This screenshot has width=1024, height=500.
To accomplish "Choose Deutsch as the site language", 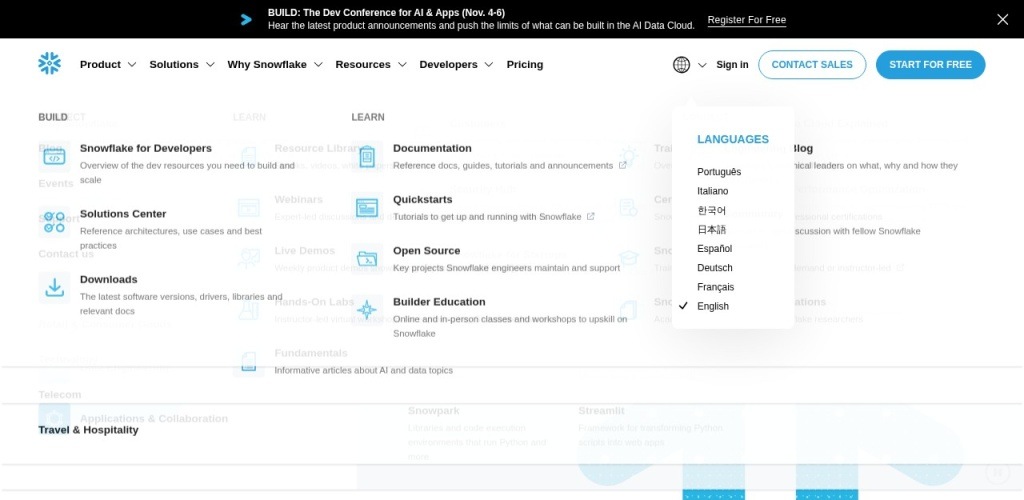I will [x=714, y=268].
